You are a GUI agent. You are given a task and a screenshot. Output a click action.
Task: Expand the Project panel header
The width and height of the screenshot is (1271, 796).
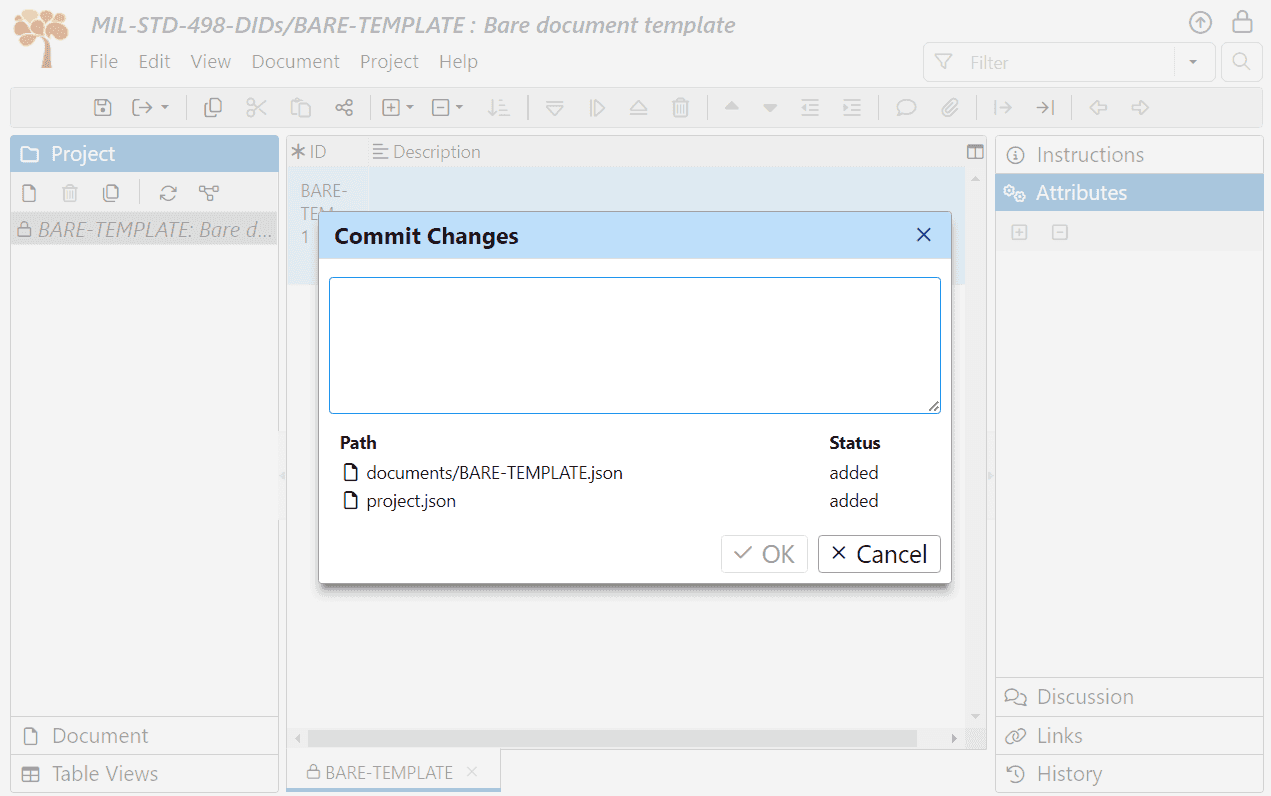click(x=145, y=154)
